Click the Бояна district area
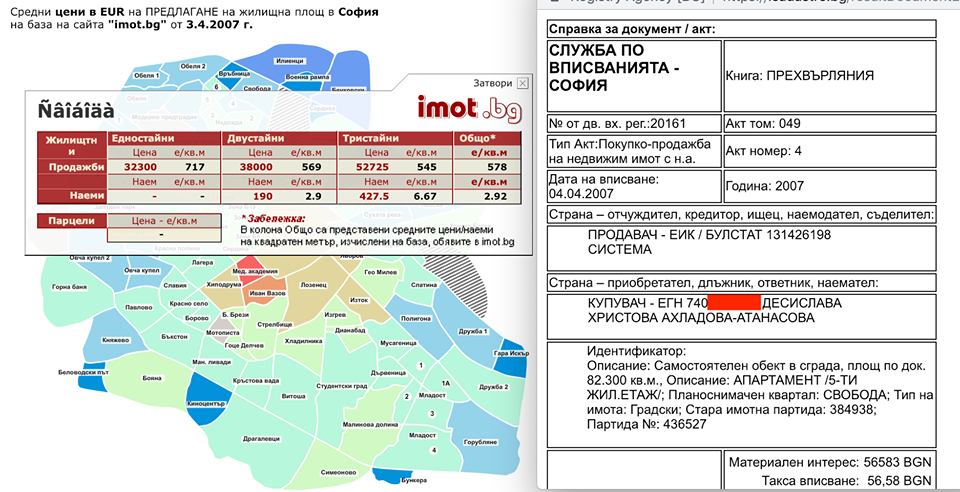The width and height of the screenshot is (960, 492). tap(152, 379)
